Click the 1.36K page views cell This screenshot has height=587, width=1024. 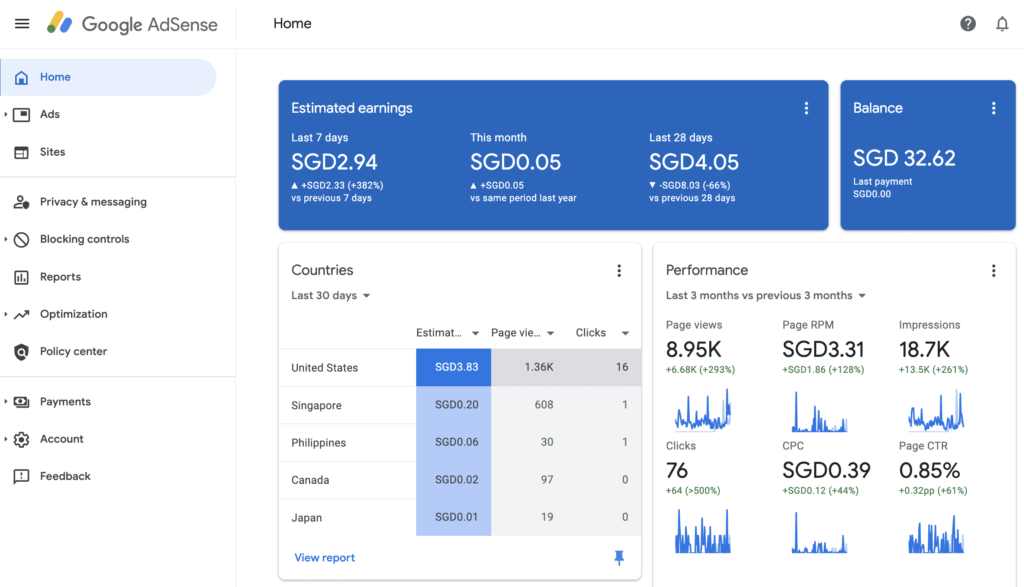point(528,367)
